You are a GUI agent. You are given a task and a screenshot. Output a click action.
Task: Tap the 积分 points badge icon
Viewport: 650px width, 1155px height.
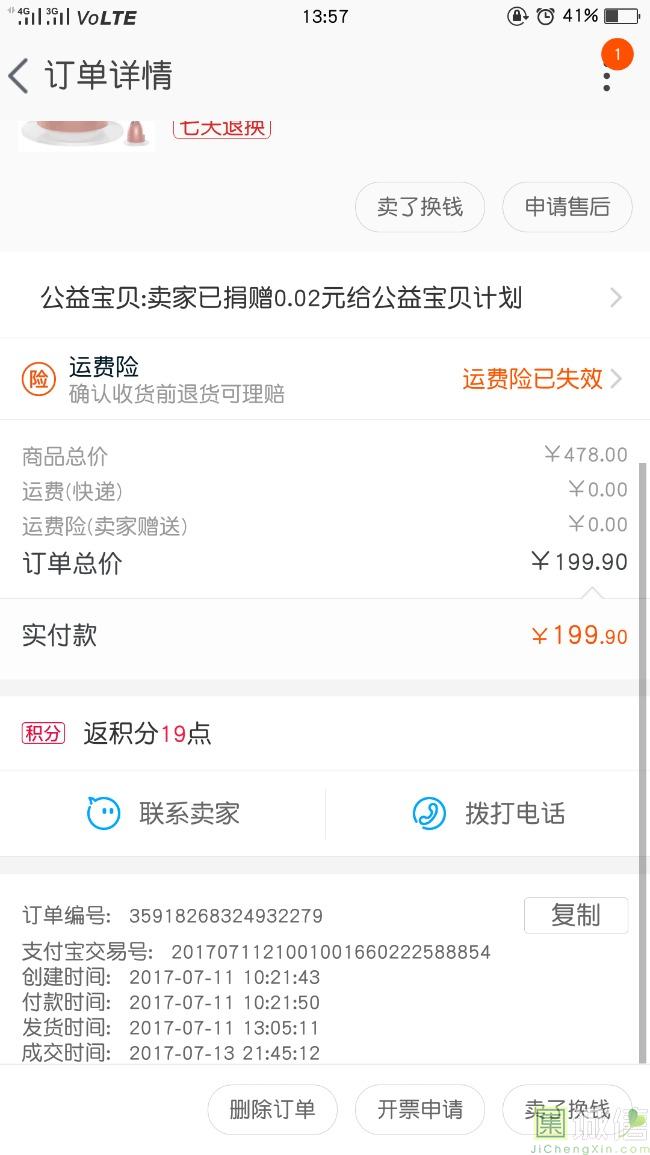[43, 733]
